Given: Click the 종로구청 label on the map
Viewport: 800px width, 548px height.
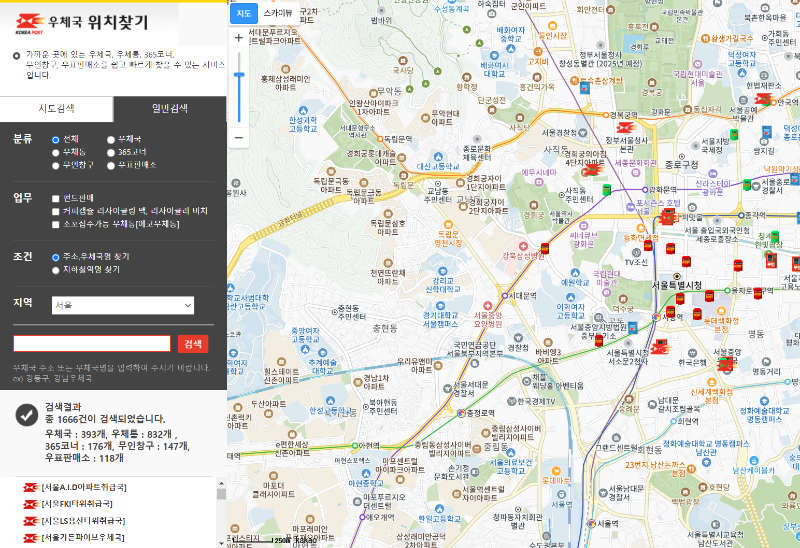Looking at the screenshot, I should click(x=681, y=165).
